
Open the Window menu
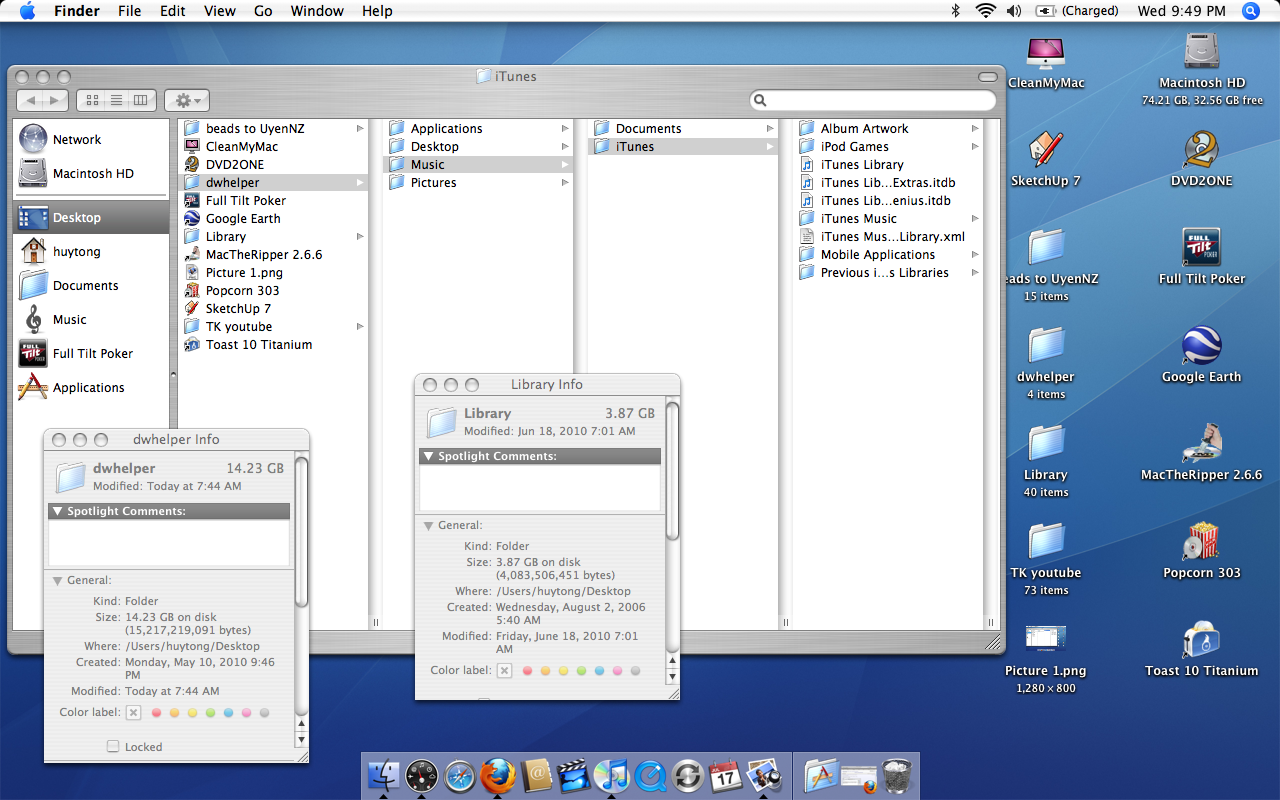pos(316,11)
